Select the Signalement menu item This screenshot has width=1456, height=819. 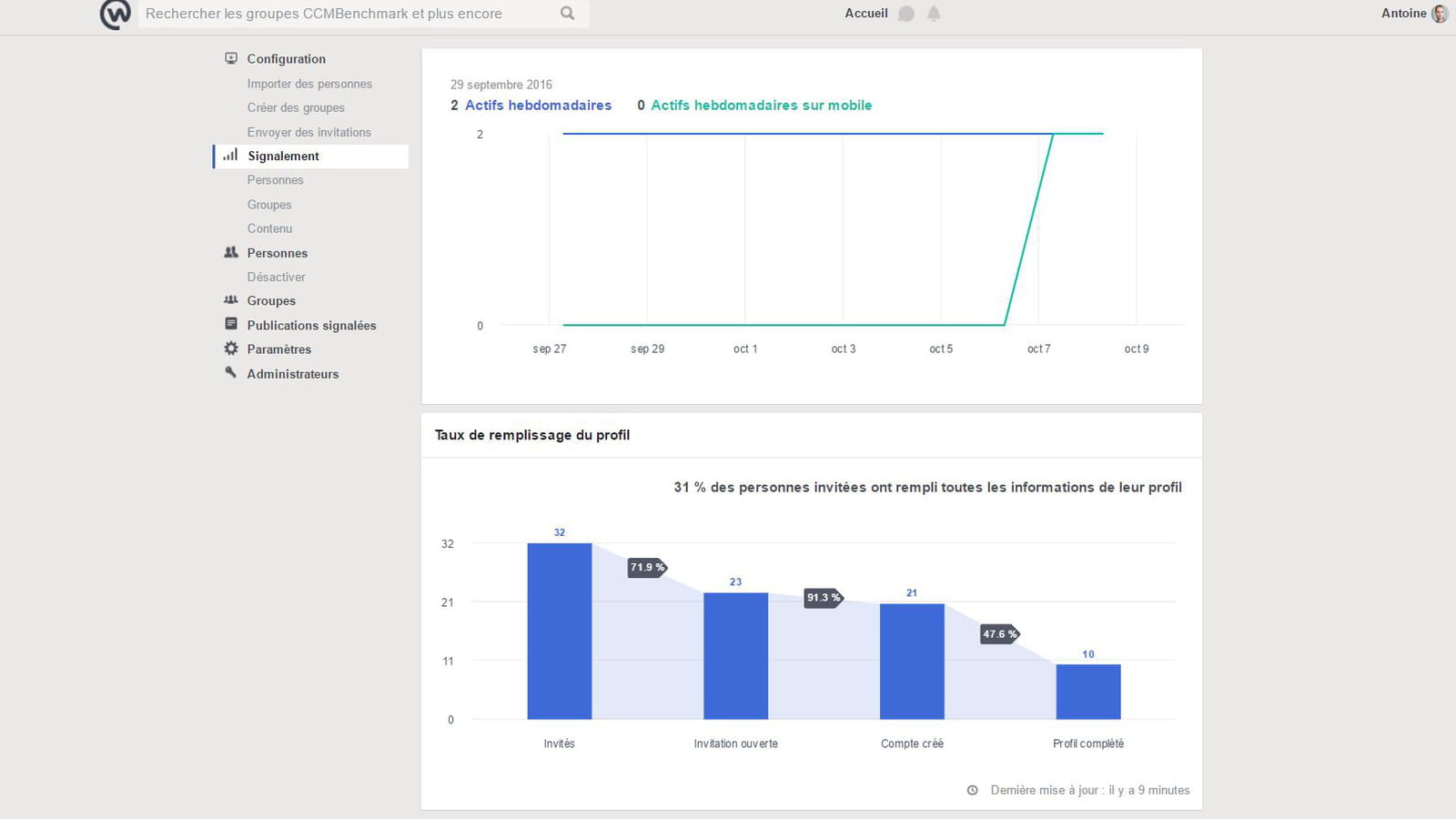tap(311, 156)
